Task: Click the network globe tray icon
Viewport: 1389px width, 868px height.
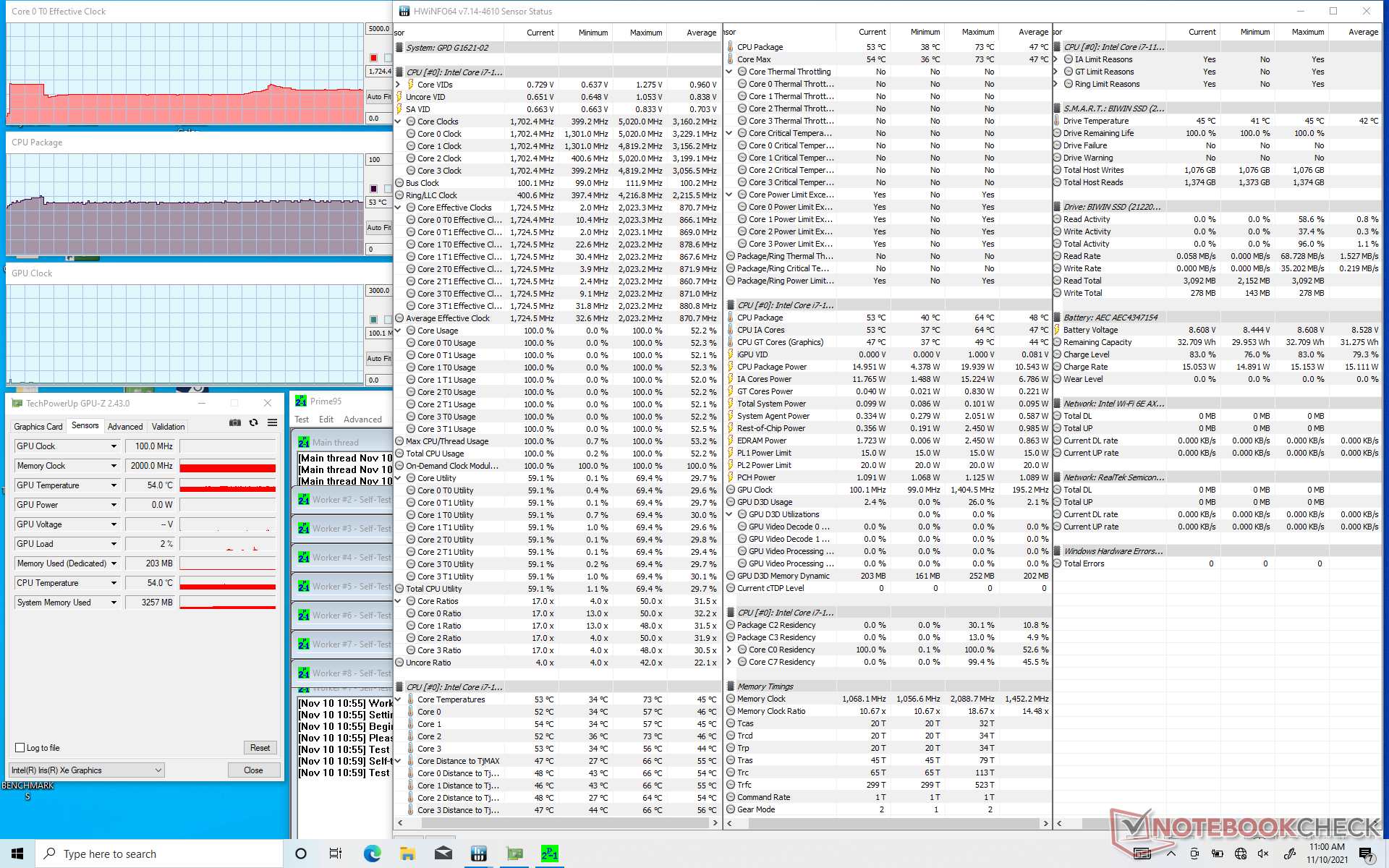Action: pyautogui.click(x=1241, y=854)
